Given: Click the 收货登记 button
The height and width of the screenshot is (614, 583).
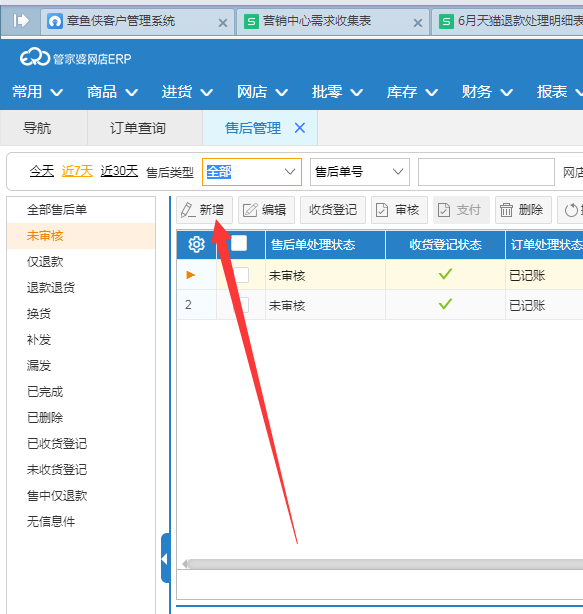Looking at the screenshot, I should coord(333,210).
